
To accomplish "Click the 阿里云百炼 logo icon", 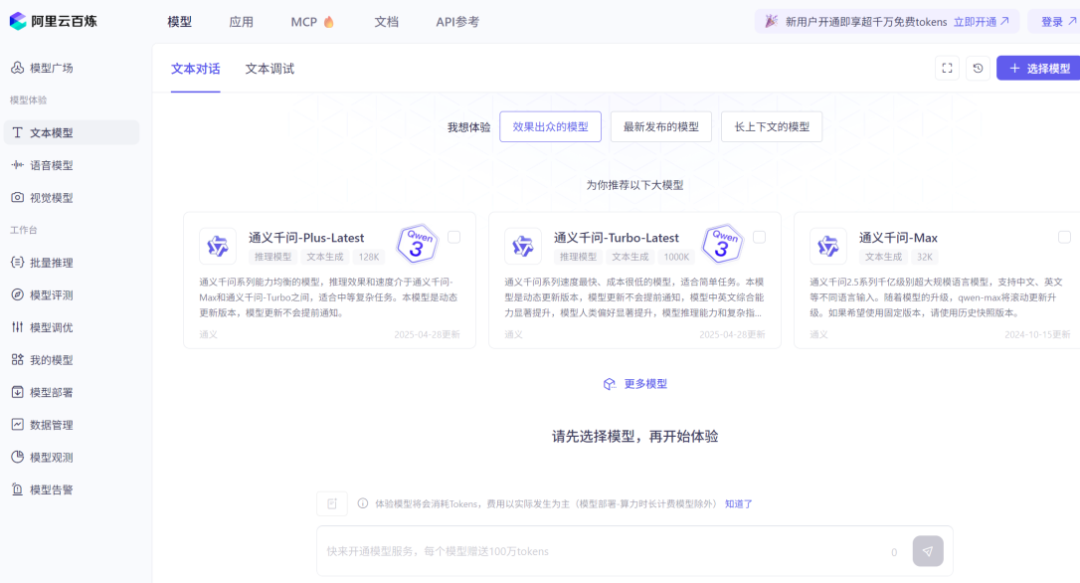I will pyautogui.click(x=18, y=21).
